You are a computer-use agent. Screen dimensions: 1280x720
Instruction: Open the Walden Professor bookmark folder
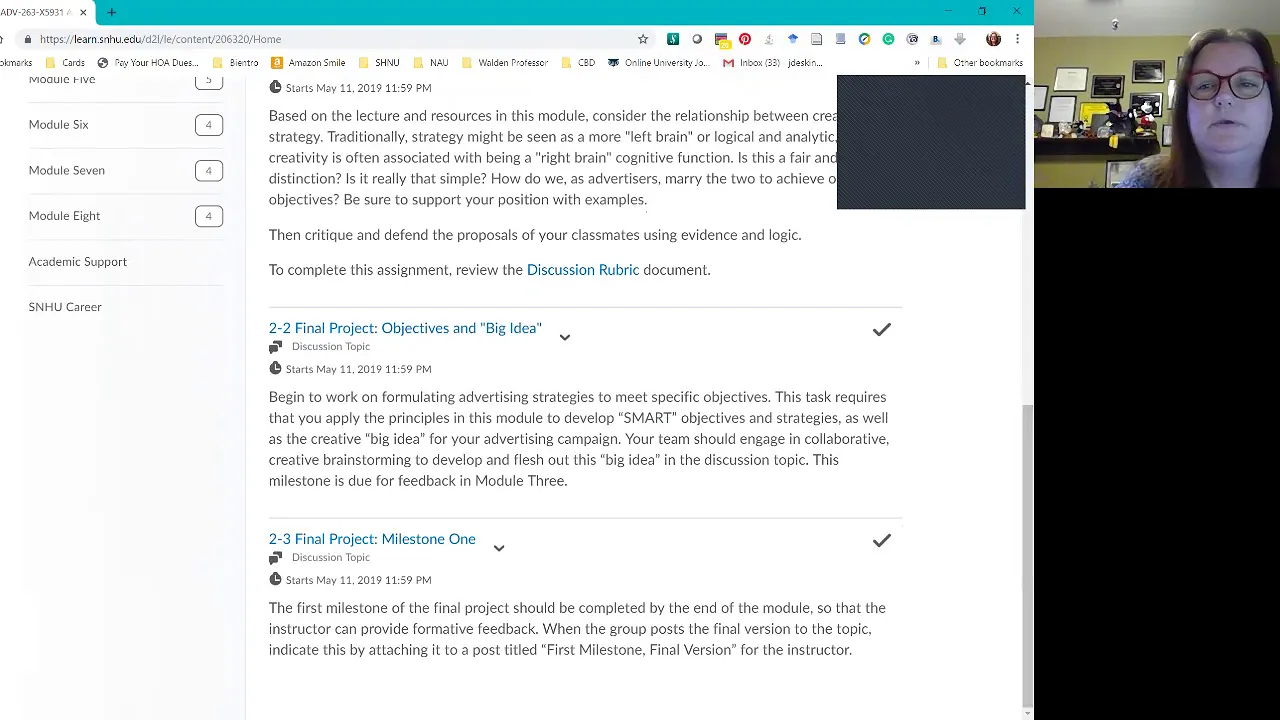pyautogui.click(x=504, y=63)
